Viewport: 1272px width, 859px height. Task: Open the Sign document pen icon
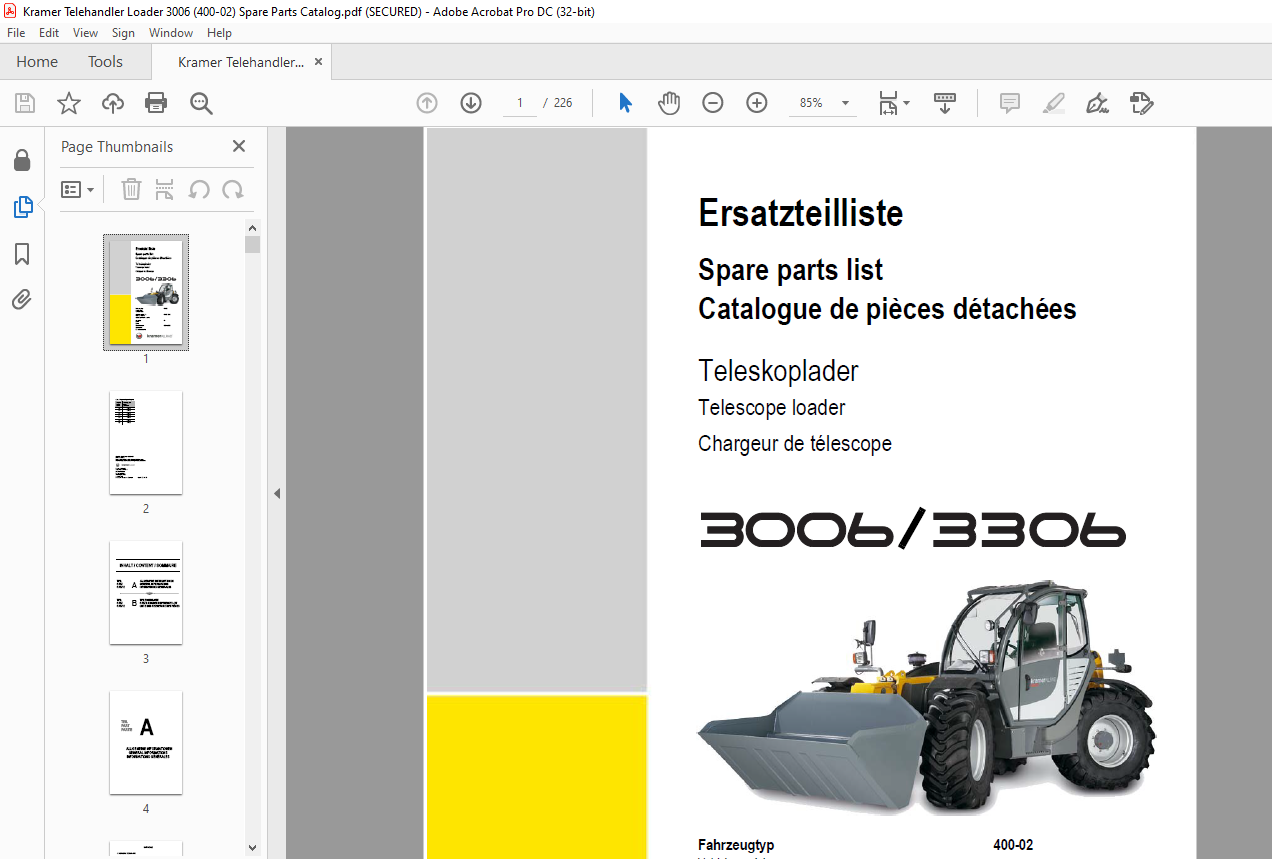click(1097, 103)
